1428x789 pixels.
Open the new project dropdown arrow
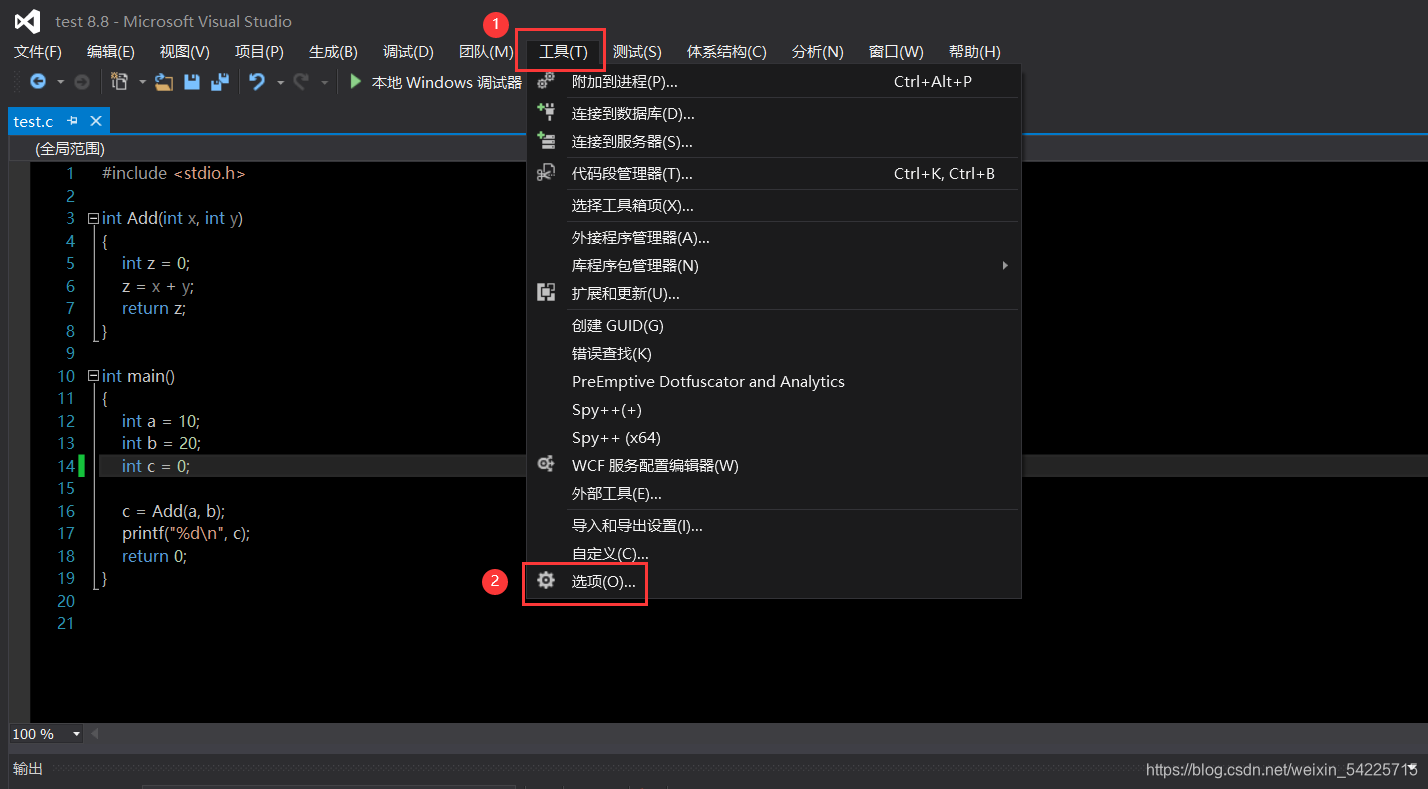click(x=142, y=82)
